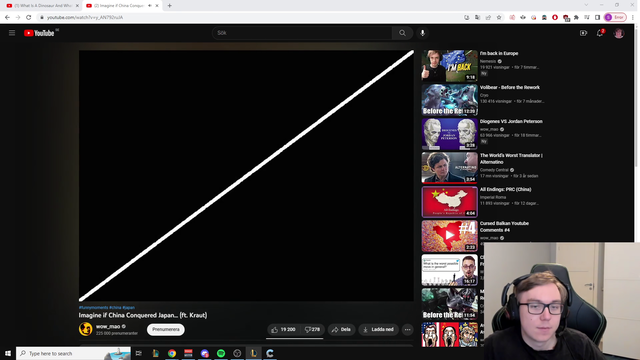Open the wow_mao channel avatar
The width and height of the screenshot is (640, 360).
pyautogui.click(x=86, y=329)
